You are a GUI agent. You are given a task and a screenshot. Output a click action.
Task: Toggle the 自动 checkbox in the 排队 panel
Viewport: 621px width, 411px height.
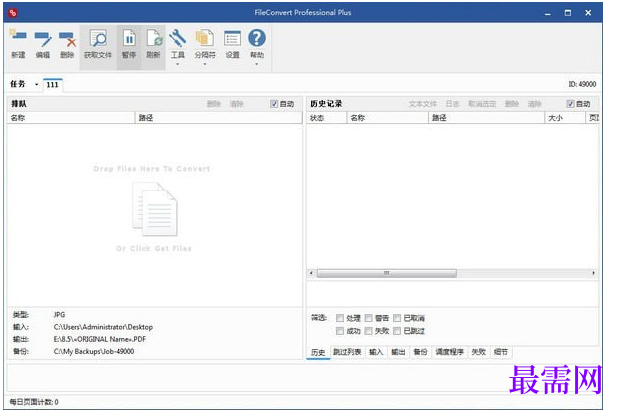(274, 104)
